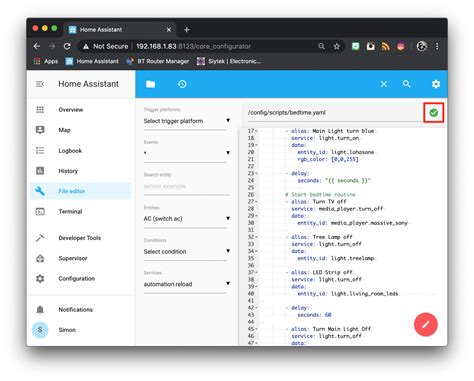Click the red pencil save button
This screenshot has height=381, width=474.
pos(426,324)
